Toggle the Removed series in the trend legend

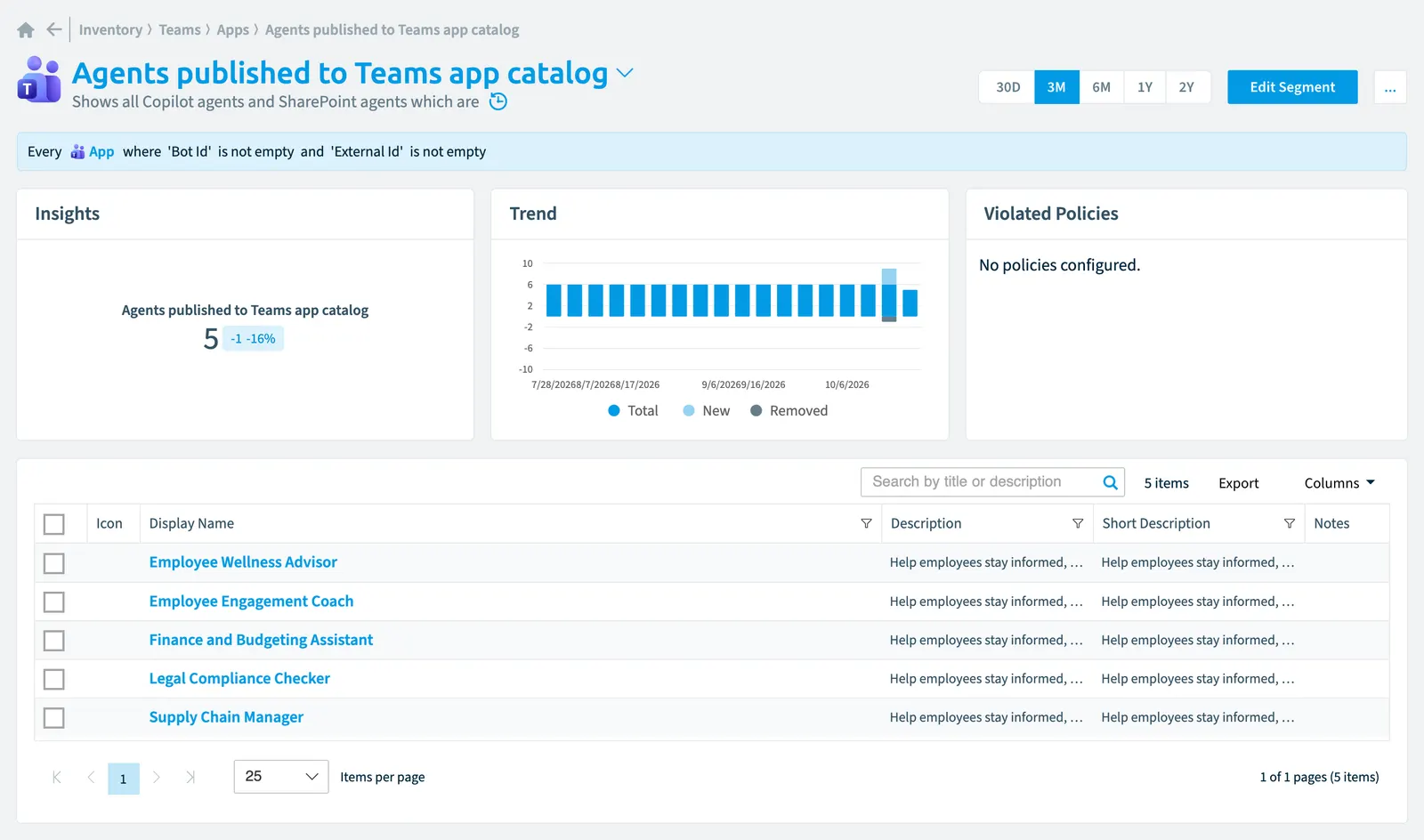(x=789, y=410)
